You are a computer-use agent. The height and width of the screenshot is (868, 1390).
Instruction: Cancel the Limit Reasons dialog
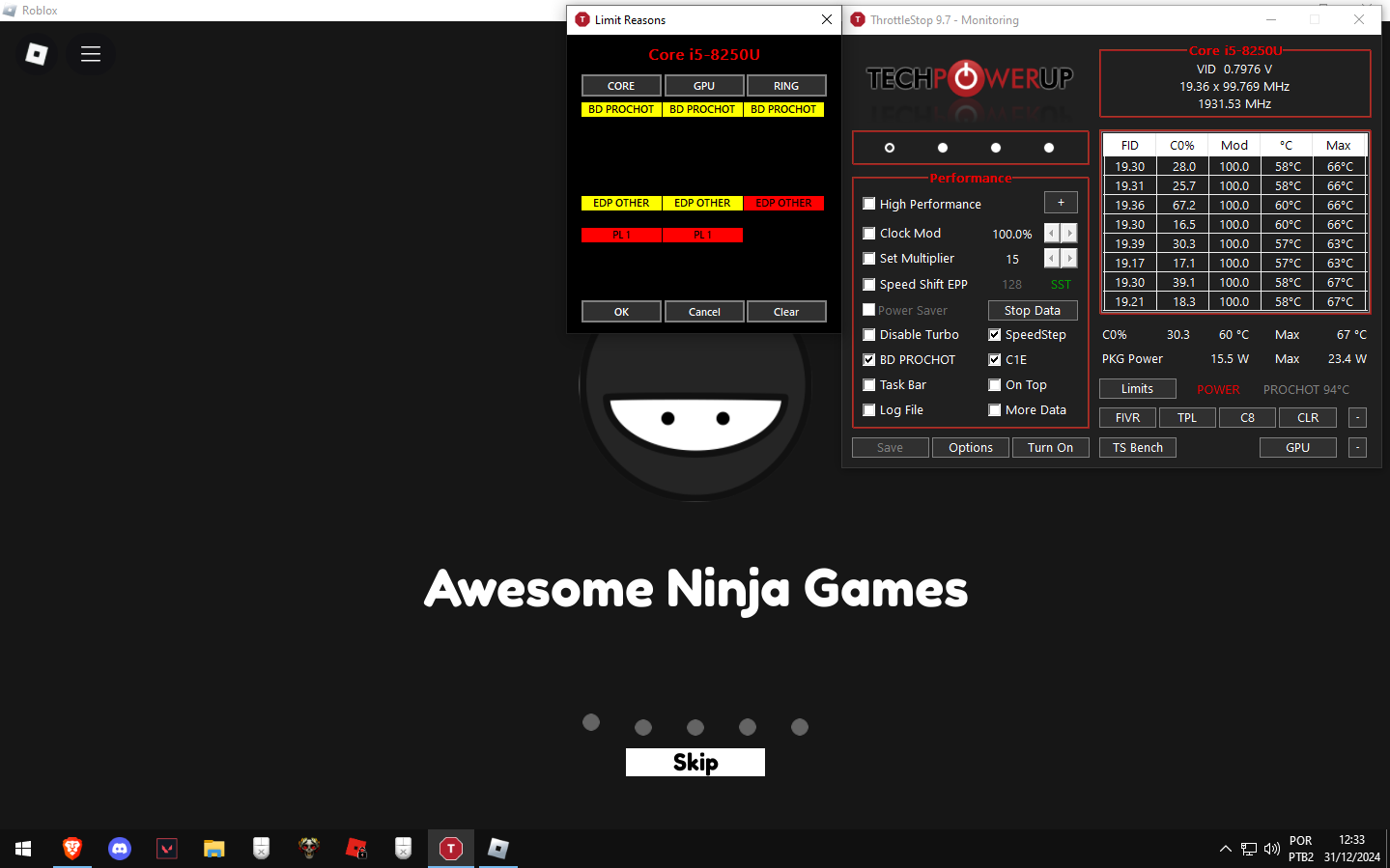click(704, 312)
